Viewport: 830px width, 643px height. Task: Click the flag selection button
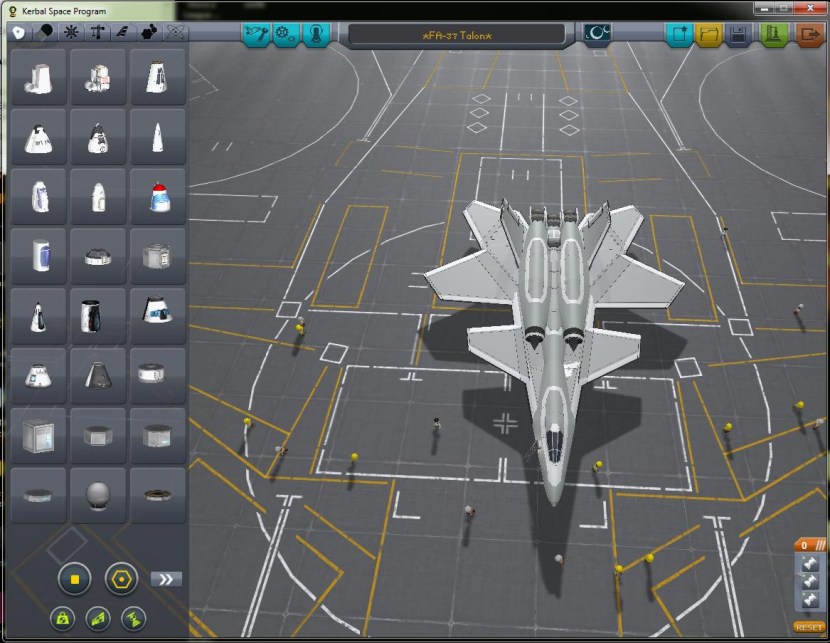(598, 34)
